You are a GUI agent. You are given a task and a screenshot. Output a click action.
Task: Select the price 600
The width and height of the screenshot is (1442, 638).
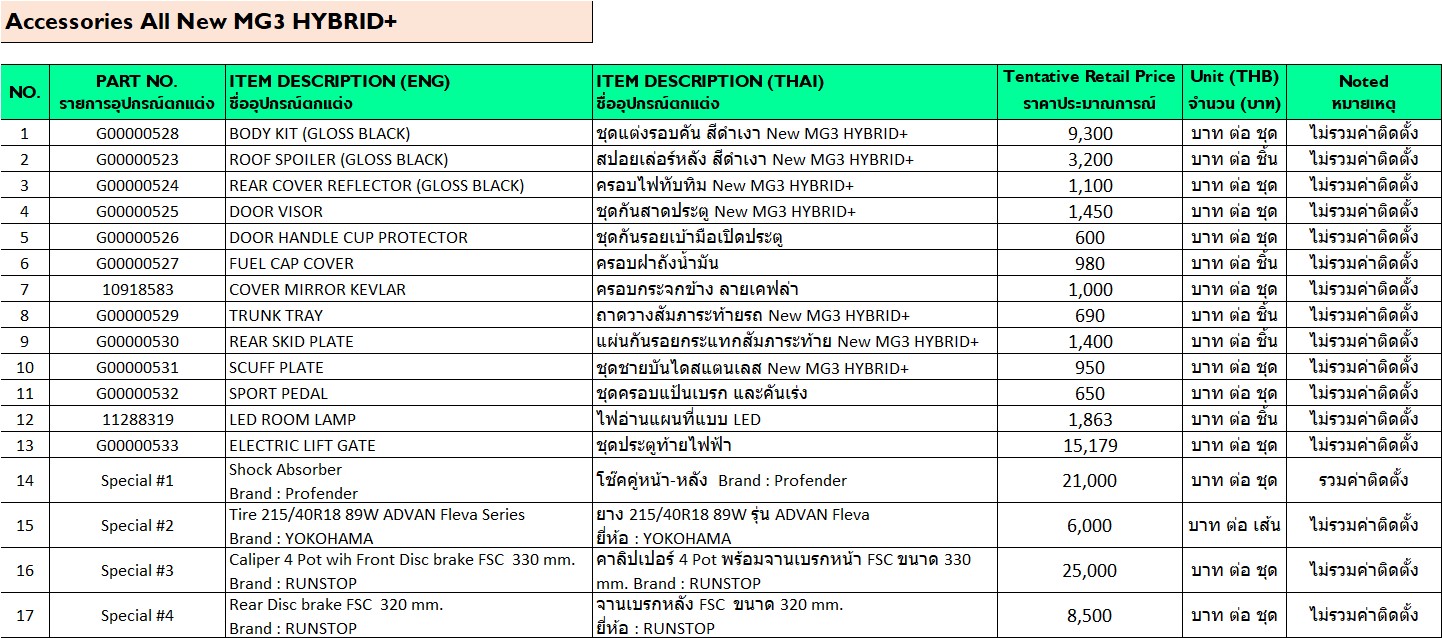[1089, 237]
